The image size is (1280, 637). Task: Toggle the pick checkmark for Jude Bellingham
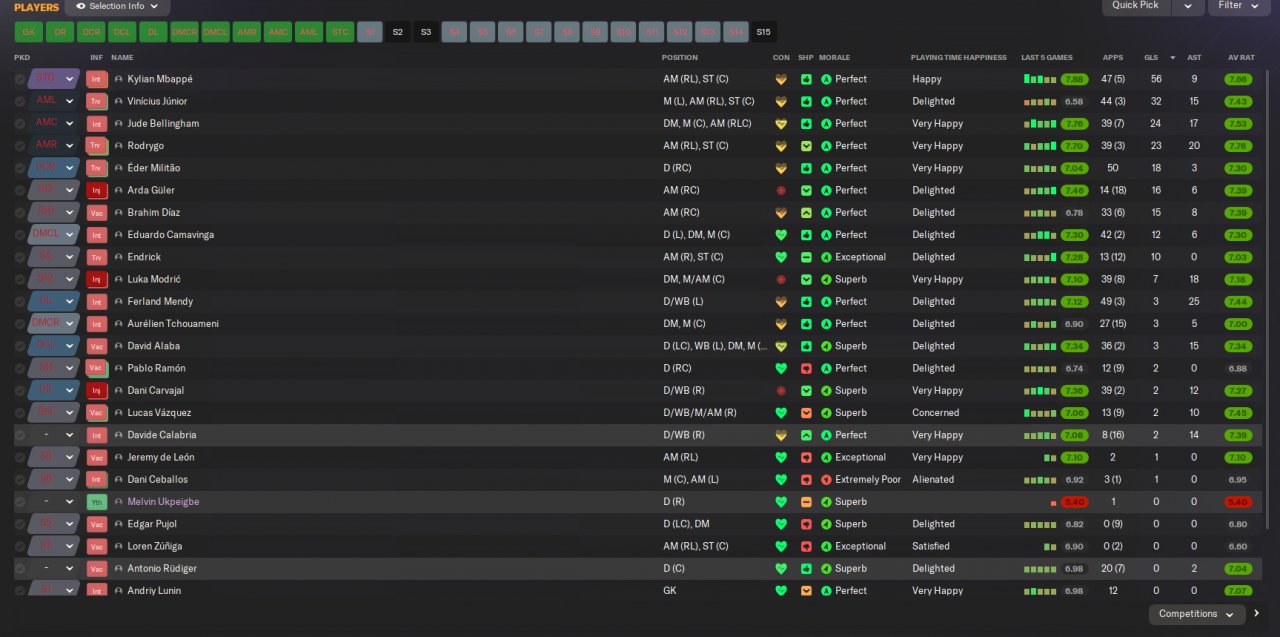tap(19, 124)
